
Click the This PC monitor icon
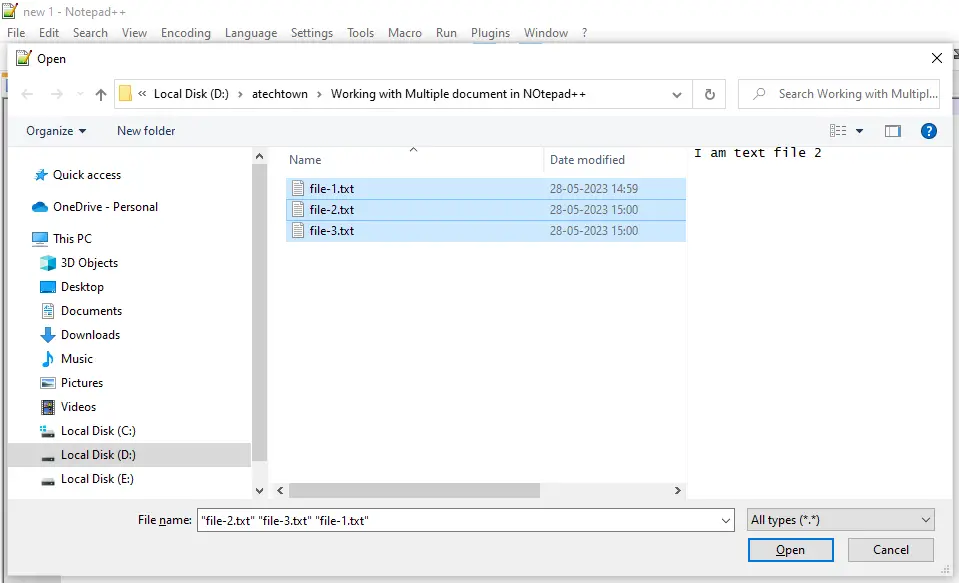40,239
